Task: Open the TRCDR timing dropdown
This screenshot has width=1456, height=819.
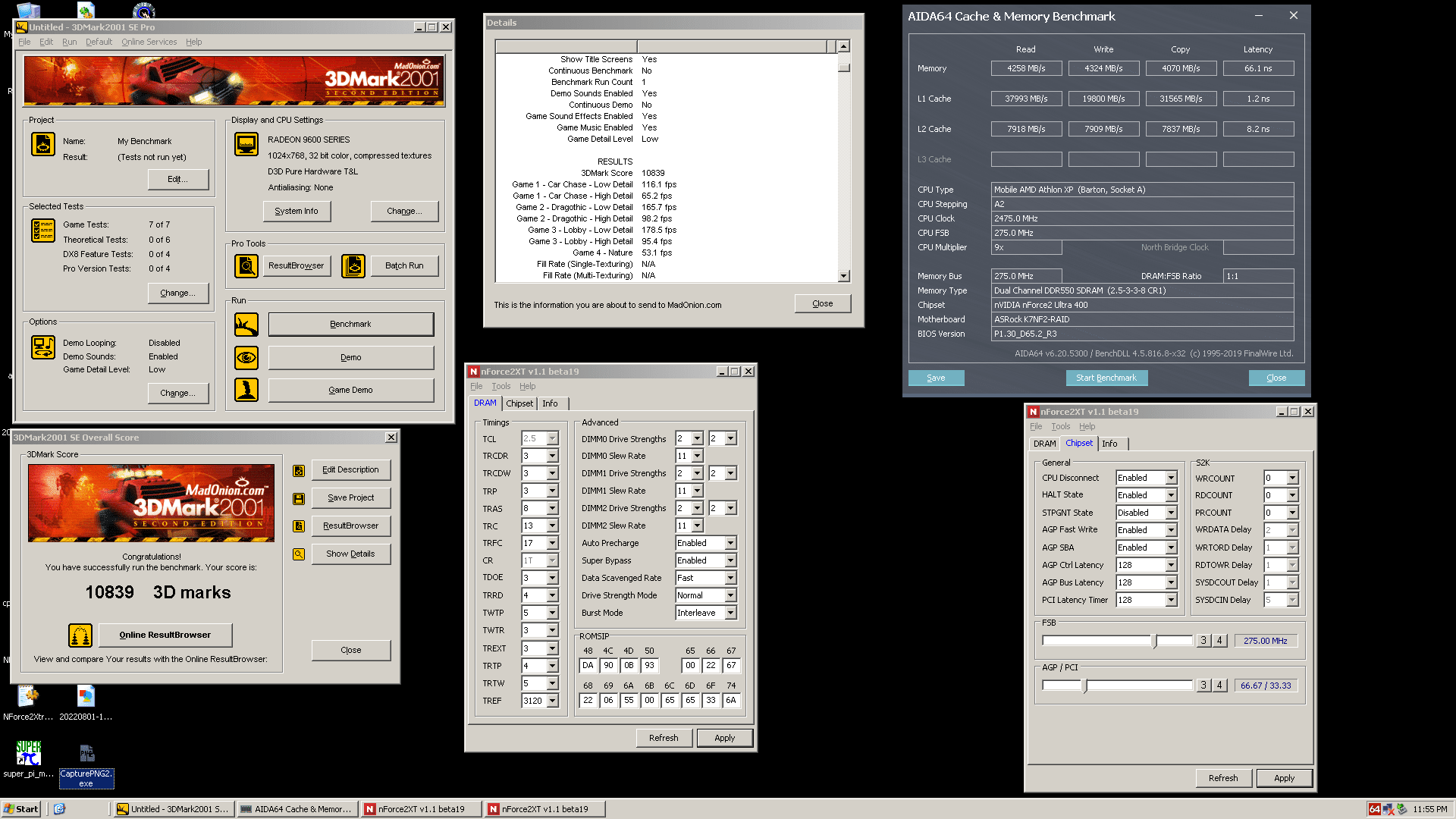Action: (552, 457)
